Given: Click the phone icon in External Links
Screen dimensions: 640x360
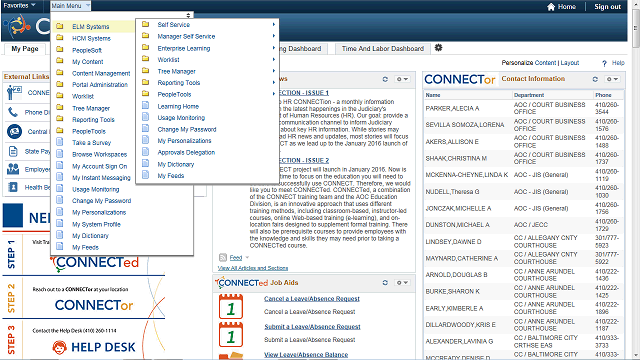Looking at the screenshot, I should tap(13, 112).
